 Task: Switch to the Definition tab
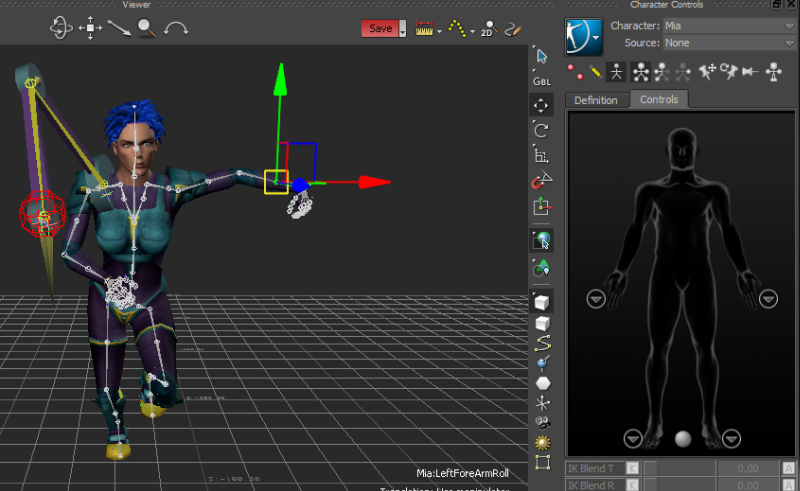pos(596,100)
